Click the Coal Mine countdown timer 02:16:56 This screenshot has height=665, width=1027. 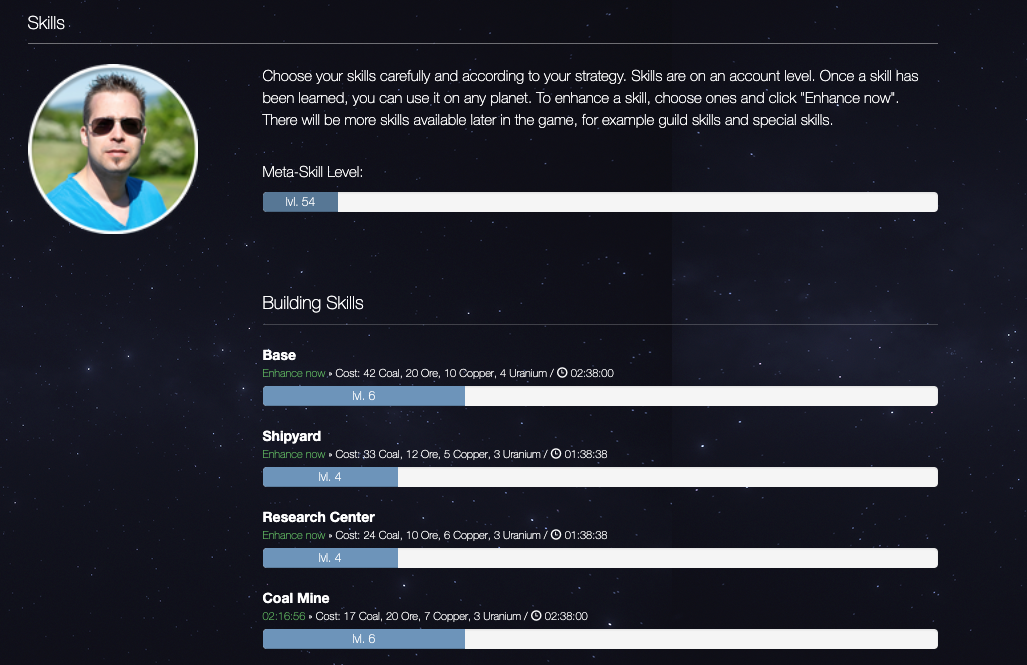click(x=284, y=616)
